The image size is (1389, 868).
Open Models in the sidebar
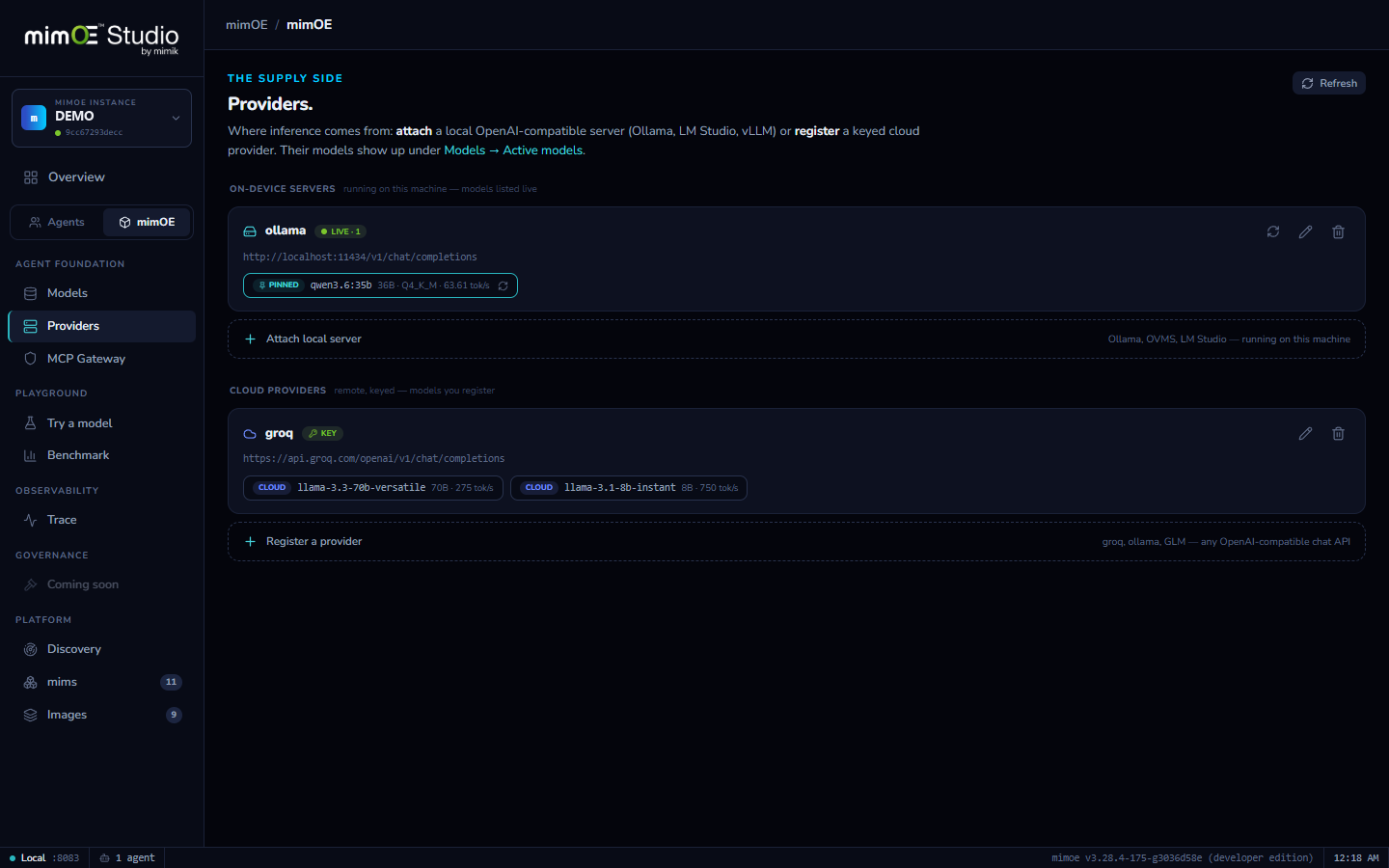[x=101, y=293]
